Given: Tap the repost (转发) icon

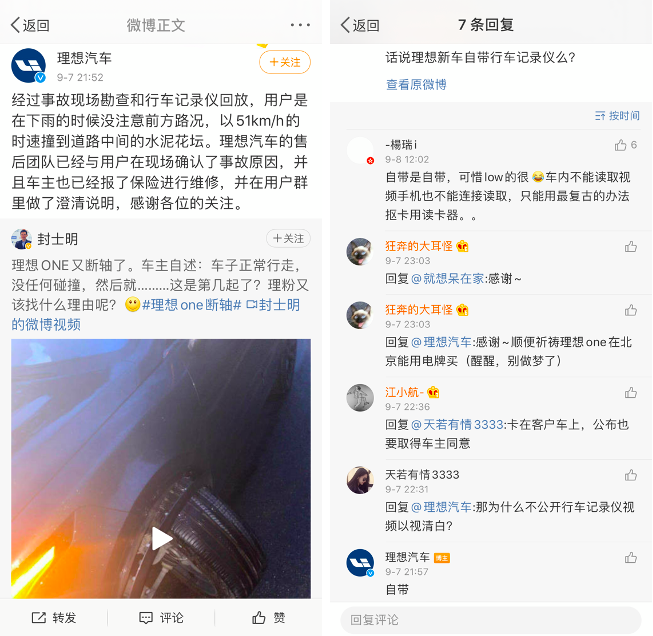Looking at the screenshot, I should 39,618.
